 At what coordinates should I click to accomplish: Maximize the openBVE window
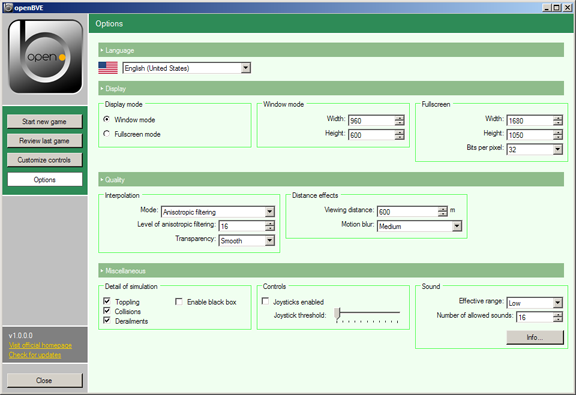tap(557, 7)
